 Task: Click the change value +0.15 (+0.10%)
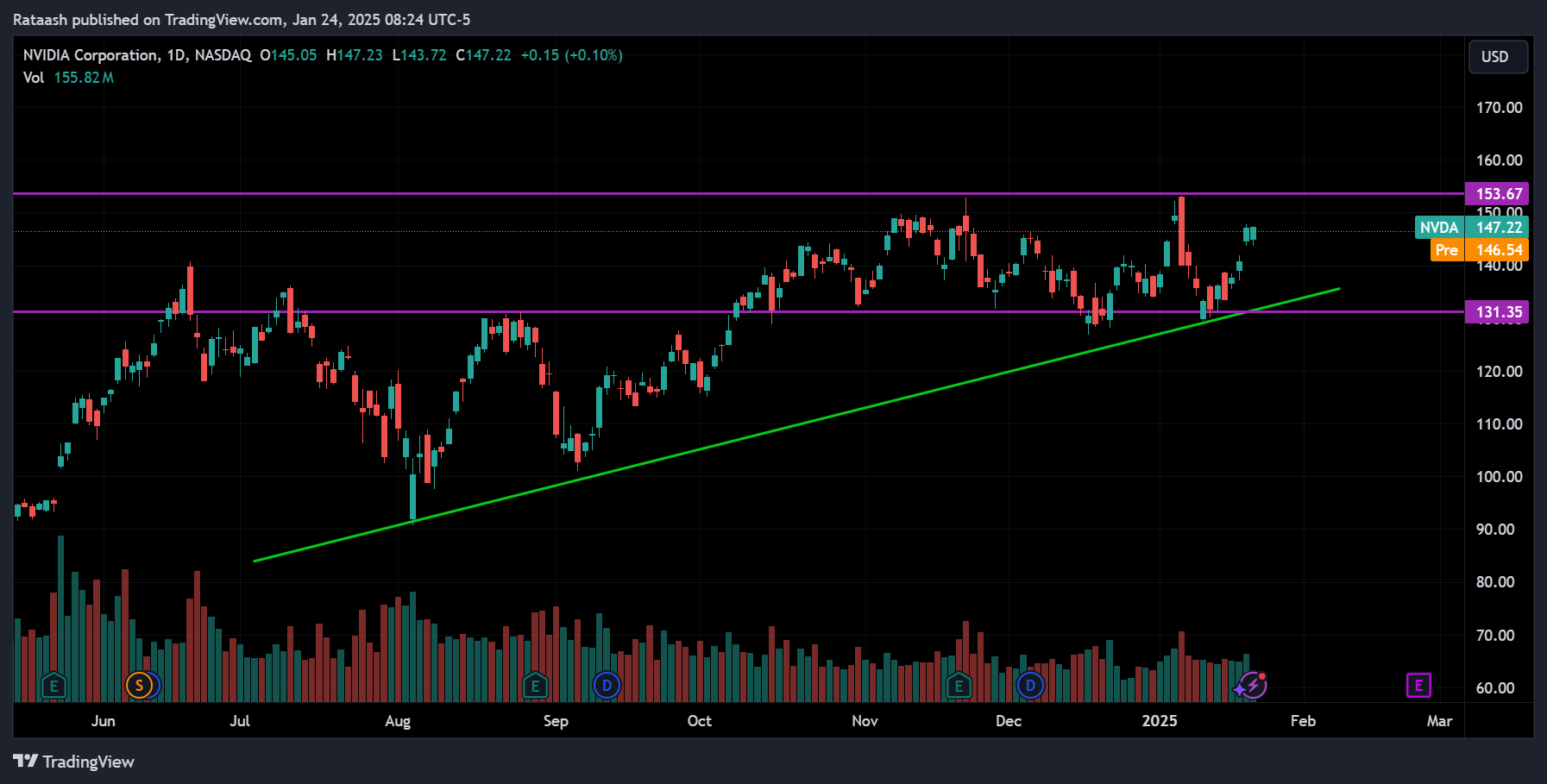pos(571,55)
